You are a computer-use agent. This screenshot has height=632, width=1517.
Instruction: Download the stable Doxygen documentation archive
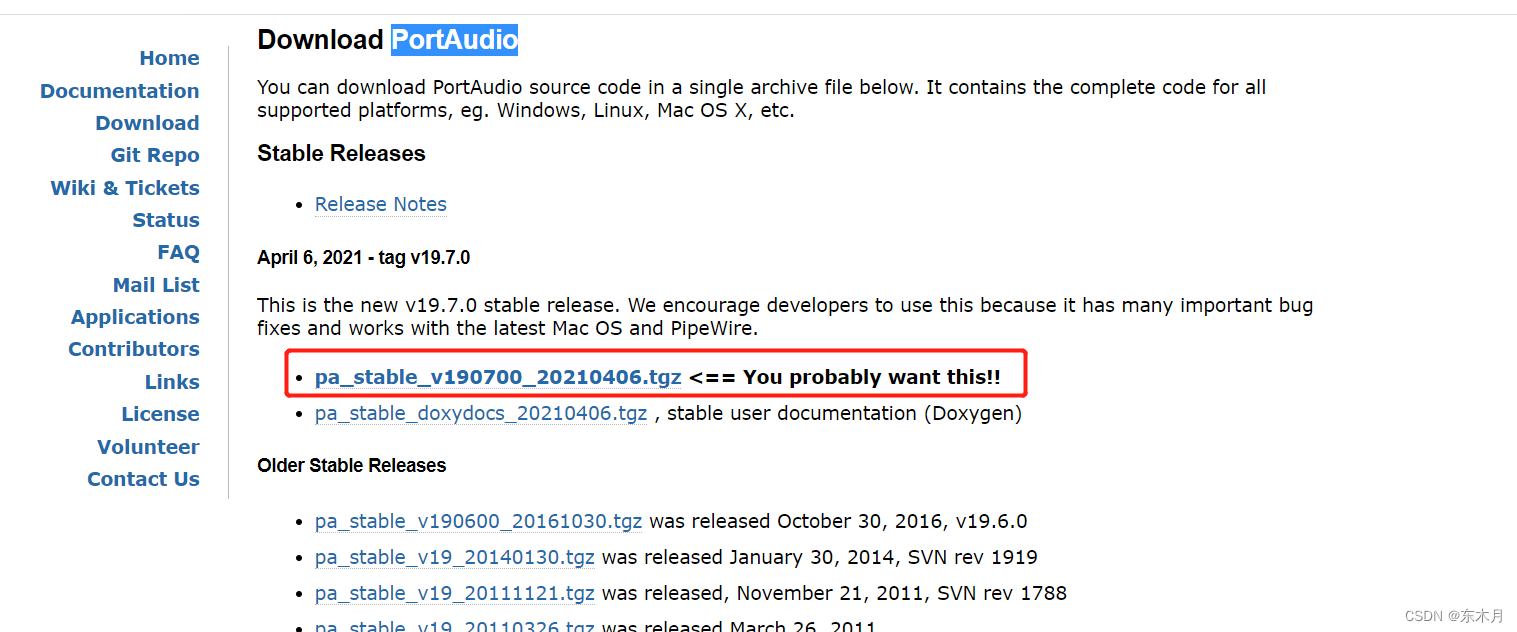point(481,413)
